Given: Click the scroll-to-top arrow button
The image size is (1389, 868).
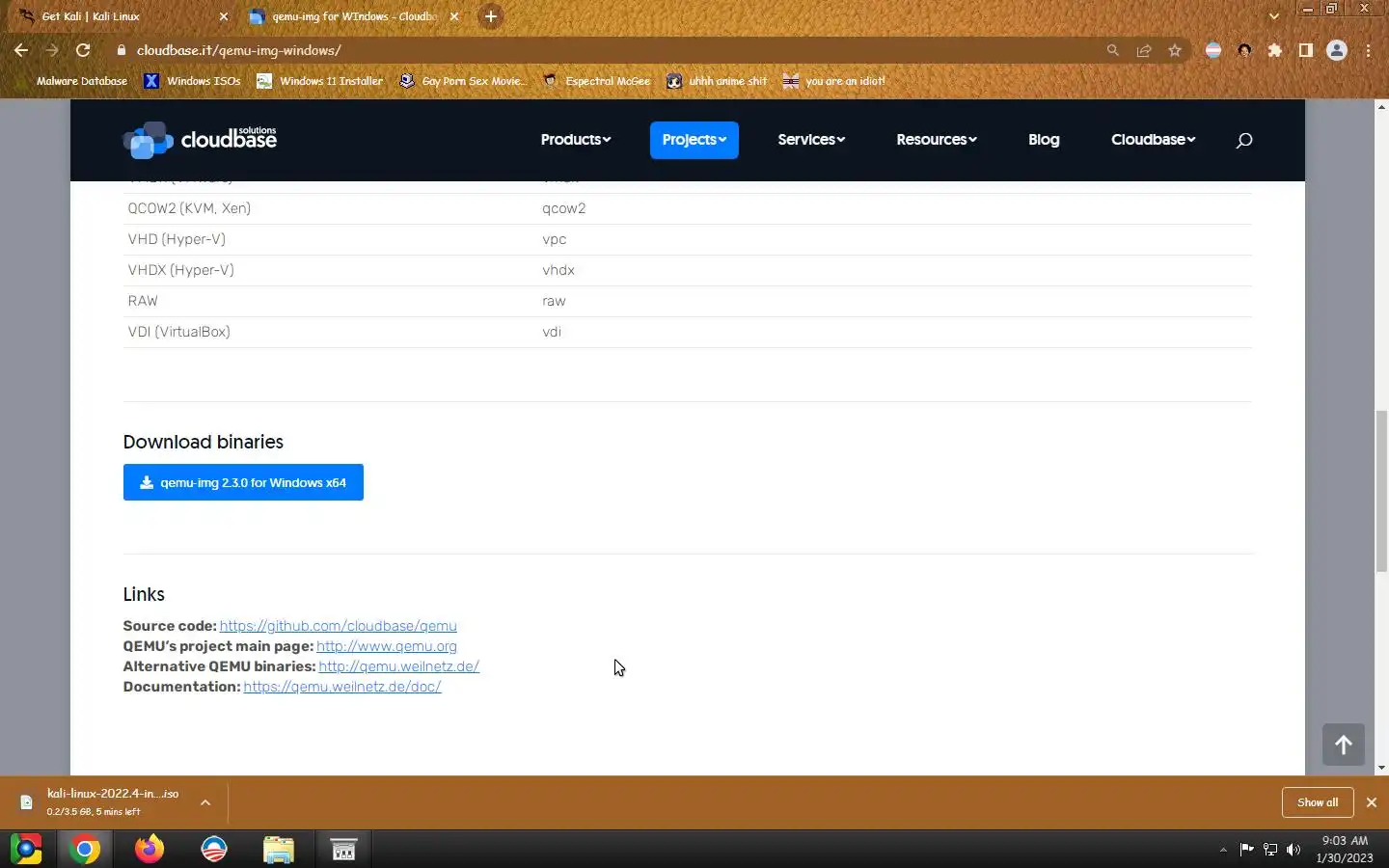Looking at the screenshot, I should (x=1343, y=745).
